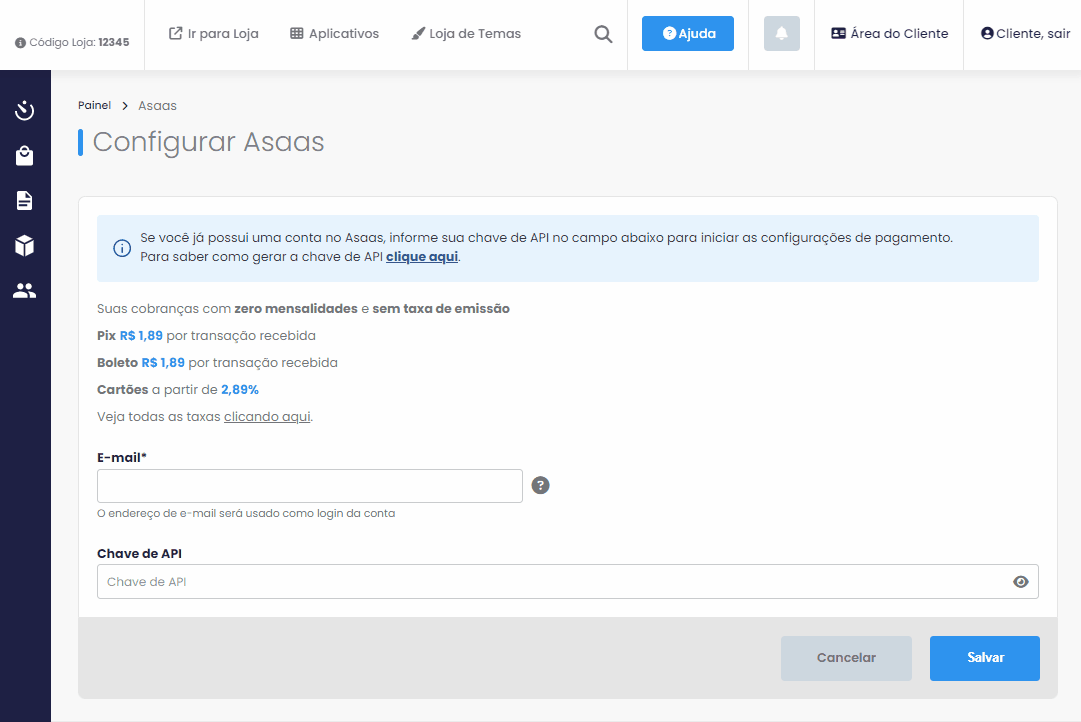The image size is (1081, 722).
Task: Focus the E-mail input field
Action: coord(310,486)
